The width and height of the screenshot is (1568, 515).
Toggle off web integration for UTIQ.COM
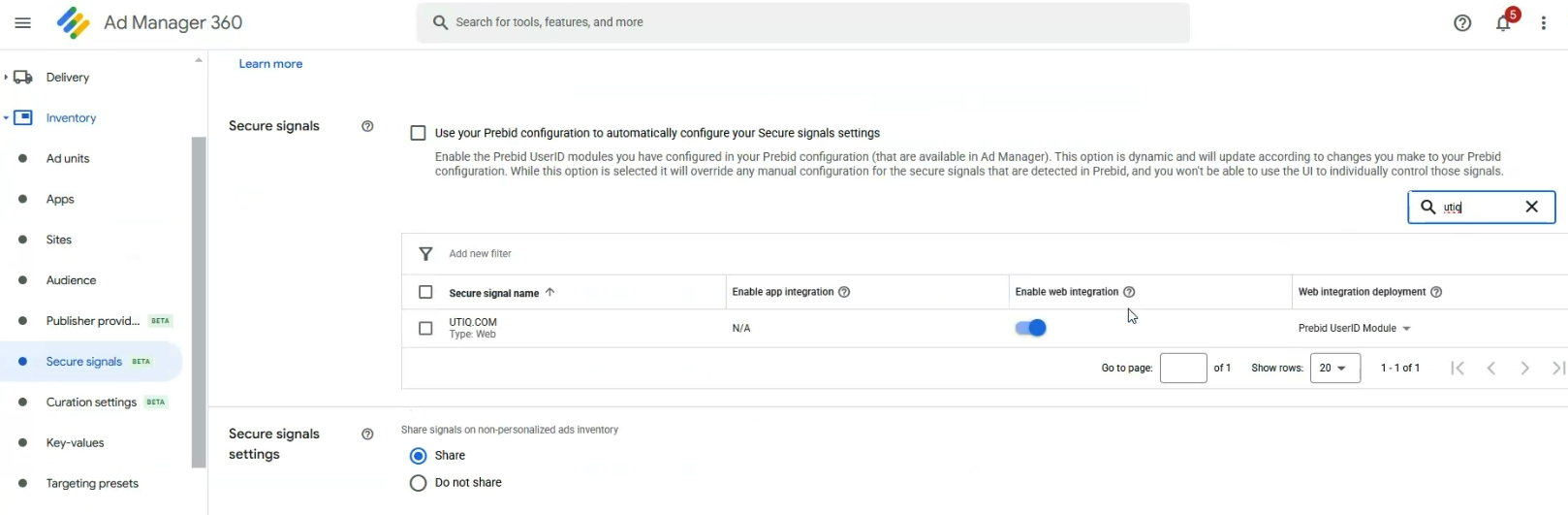point(1030,328)
